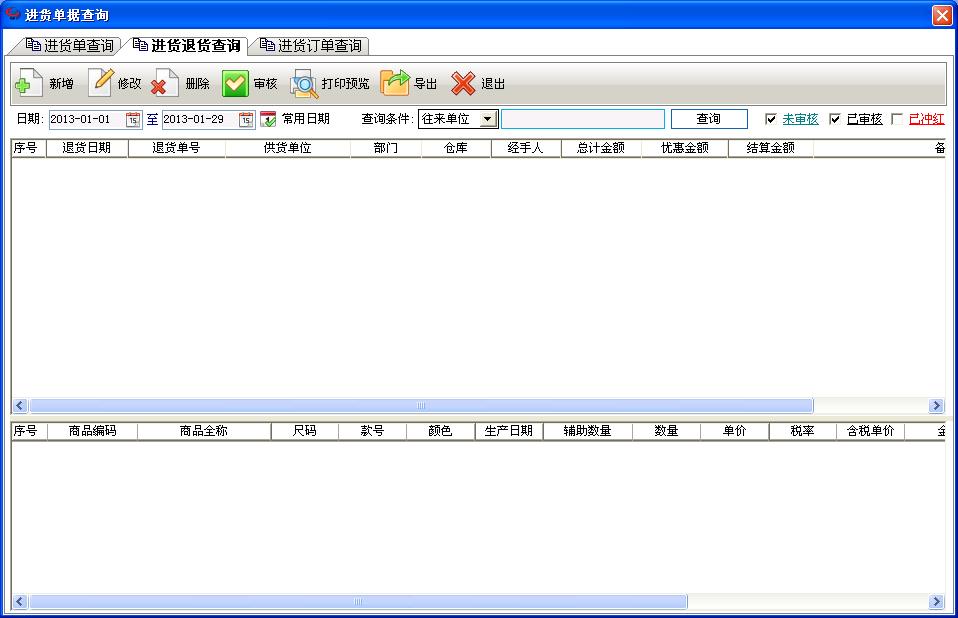Click the 仓库 column header
The width and height of the screenshot is (958, 618).
pyautogui.click(x=456, y=148)
